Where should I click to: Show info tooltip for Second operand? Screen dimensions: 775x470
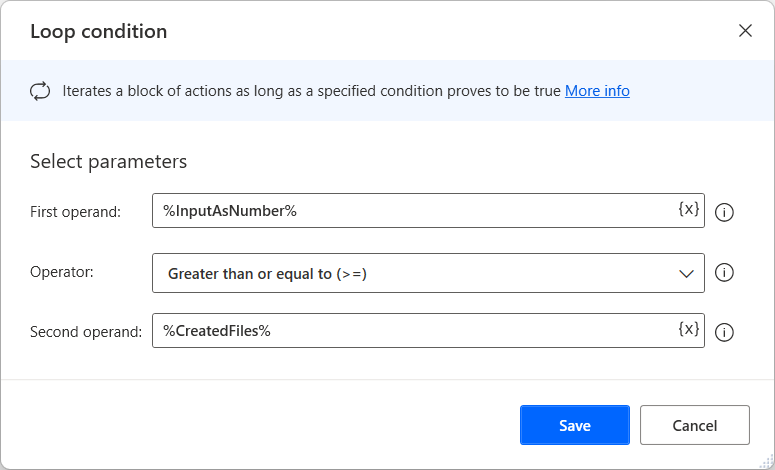coord(726,332)
